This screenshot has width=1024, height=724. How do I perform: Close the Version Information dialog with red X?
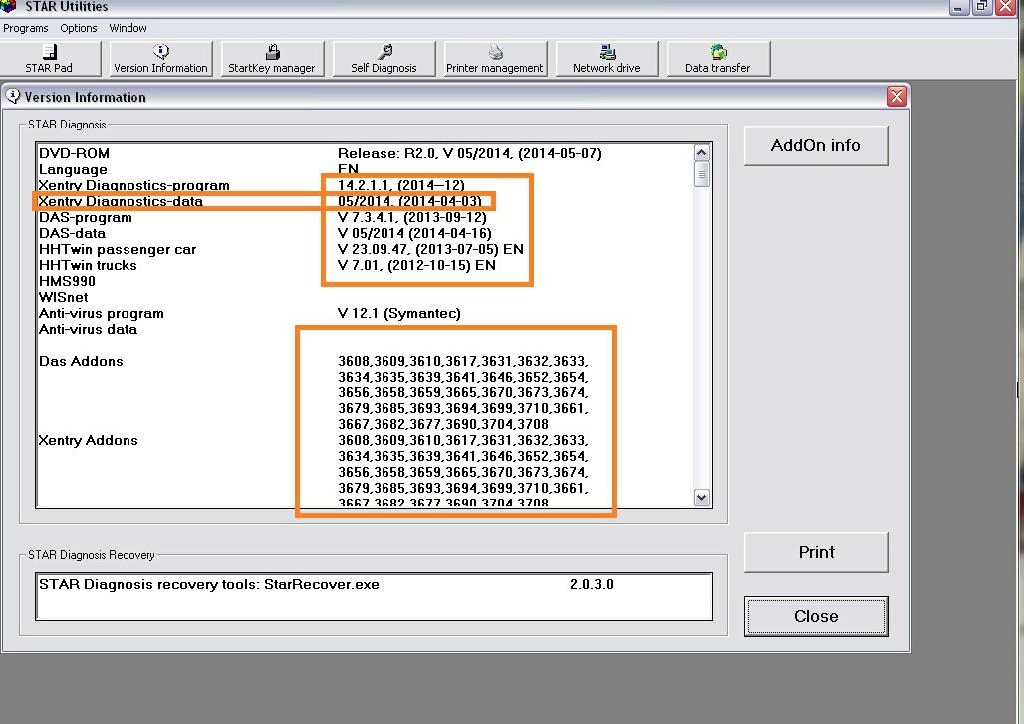click(x=897, y=97)
